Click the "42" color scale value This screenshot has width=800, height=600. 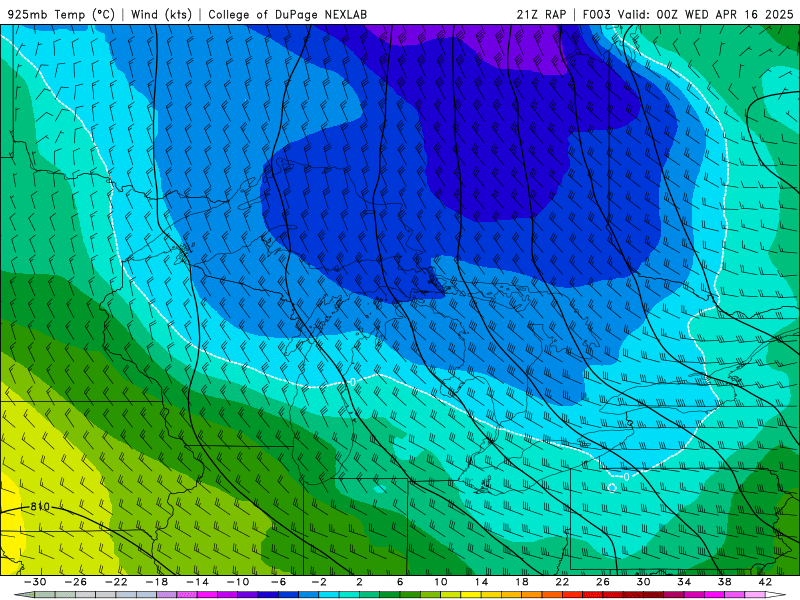click(x=765, y=582)
